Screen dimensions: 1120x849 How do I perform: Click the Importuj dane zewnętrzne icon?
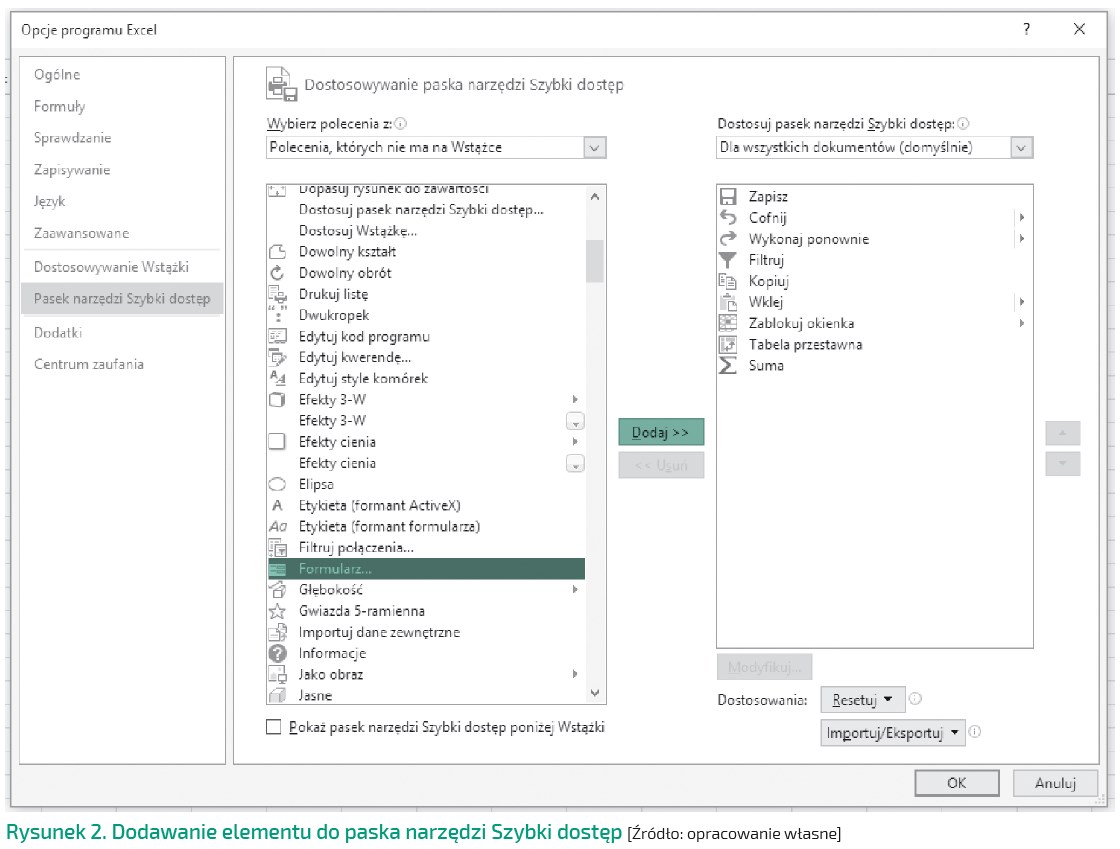pos(277,632)
